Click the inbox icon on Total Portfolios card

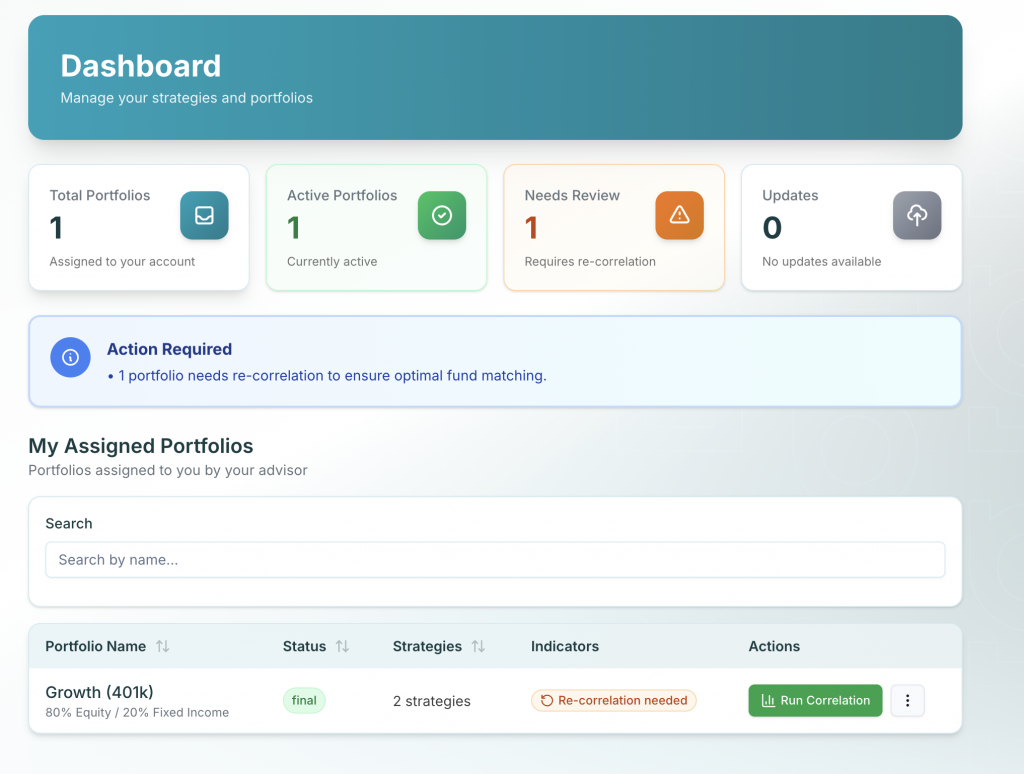point(204,216)
